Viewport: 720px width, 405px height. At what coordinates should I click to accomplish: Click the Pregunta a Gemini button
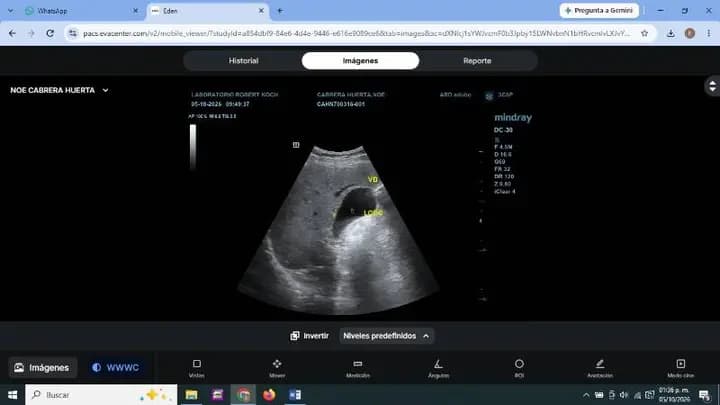point(599,11)
